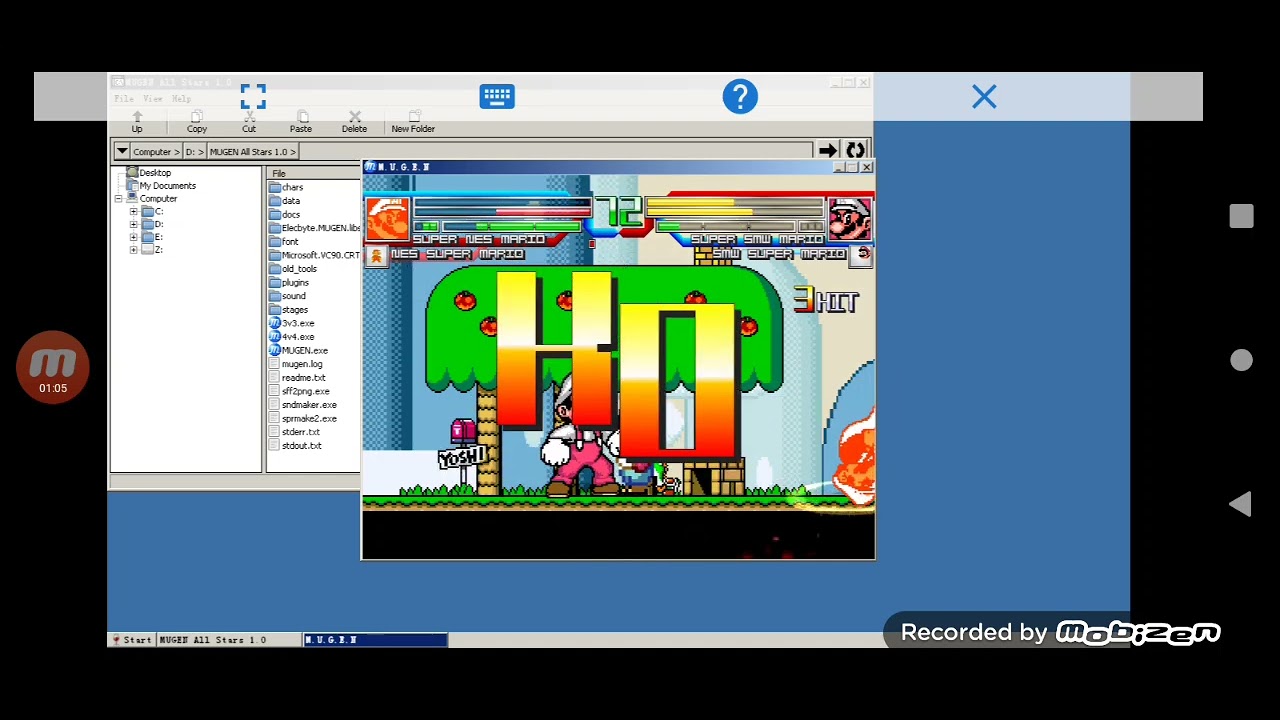The image size is (1280, 720).
Task: Tap the Android back triangle button
Action: 1240,504
